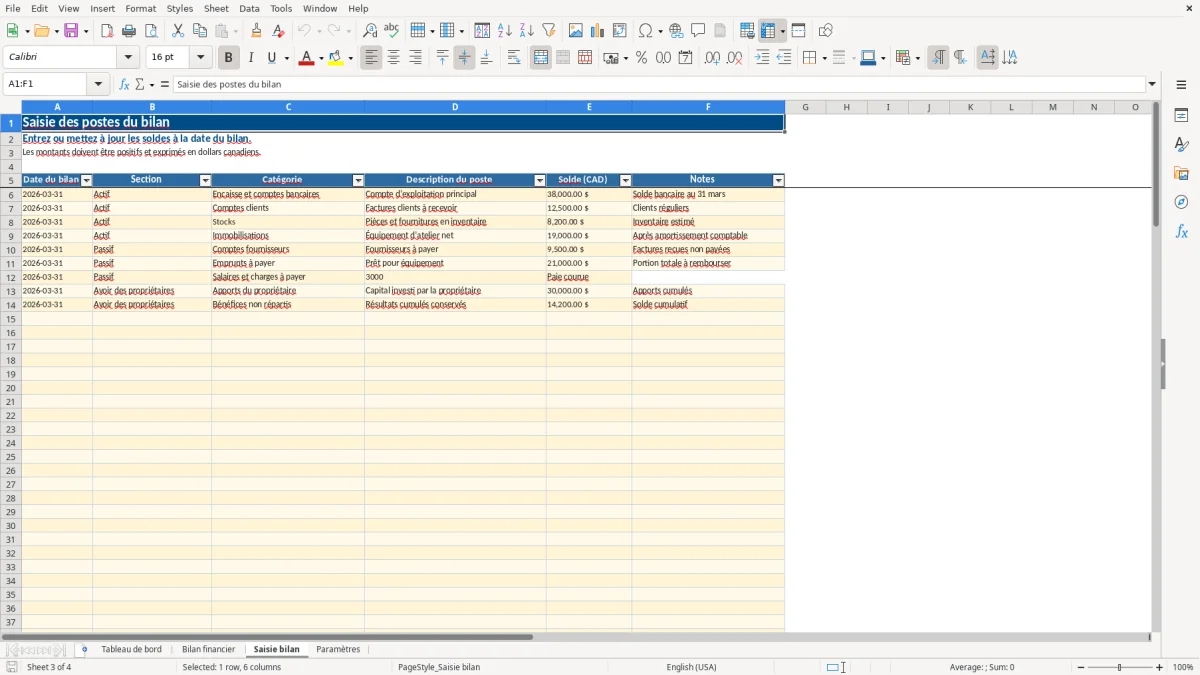The height and width of the screenshot is (675, 1200).
Task: Click Sort Descending icon
Action: [527, 31]
